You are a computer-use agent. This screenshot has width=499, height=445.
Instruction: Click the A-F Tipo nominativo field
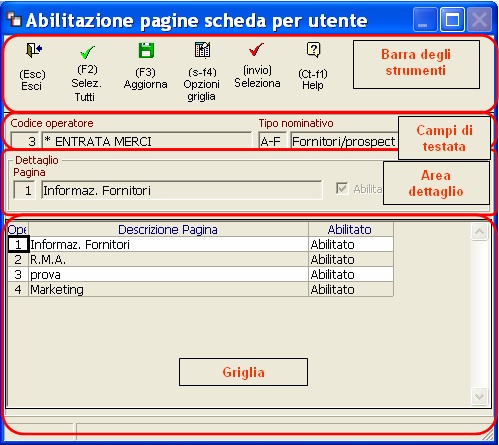272,141
